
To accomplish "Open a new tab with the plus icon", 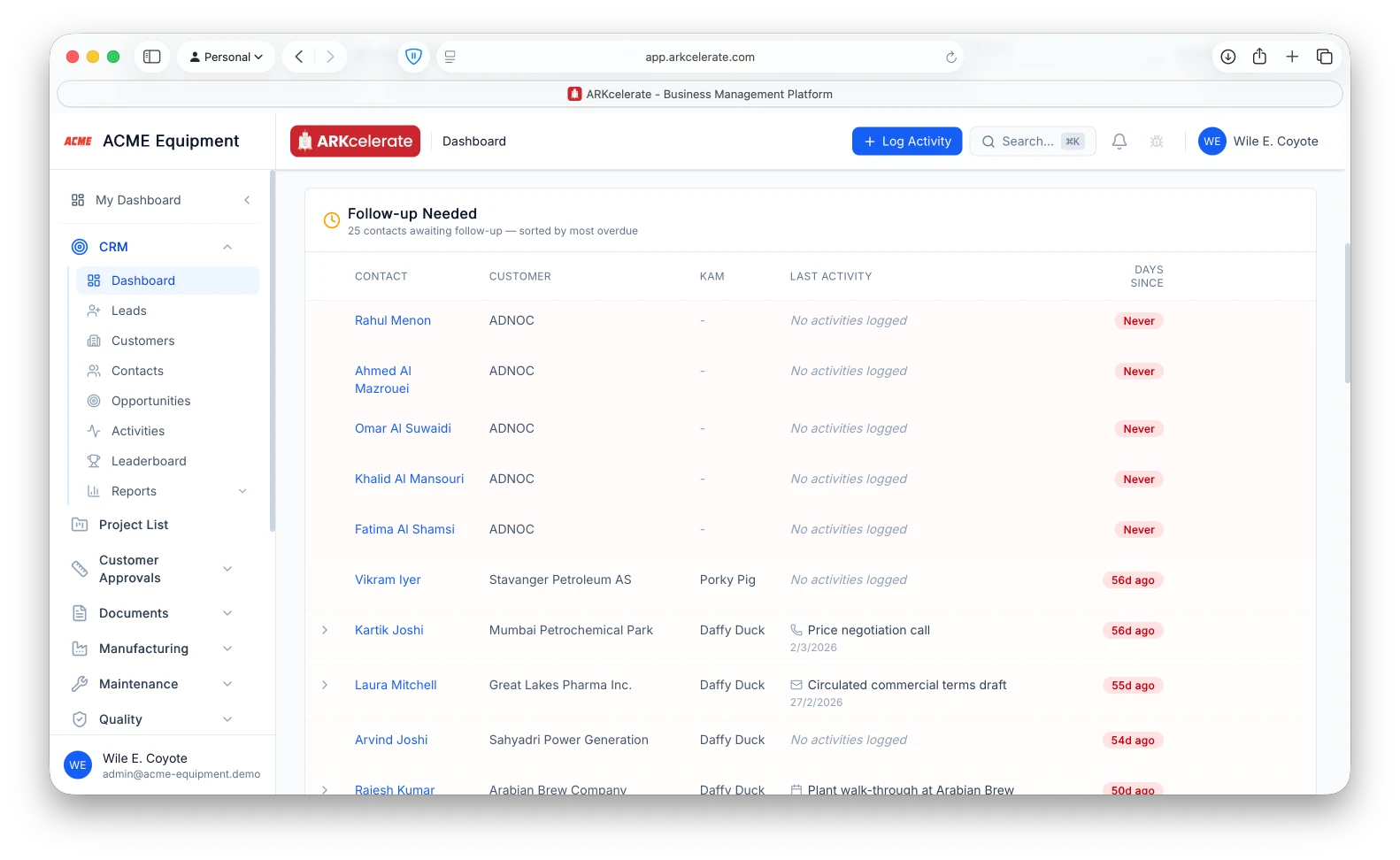I will [1292, 57].
